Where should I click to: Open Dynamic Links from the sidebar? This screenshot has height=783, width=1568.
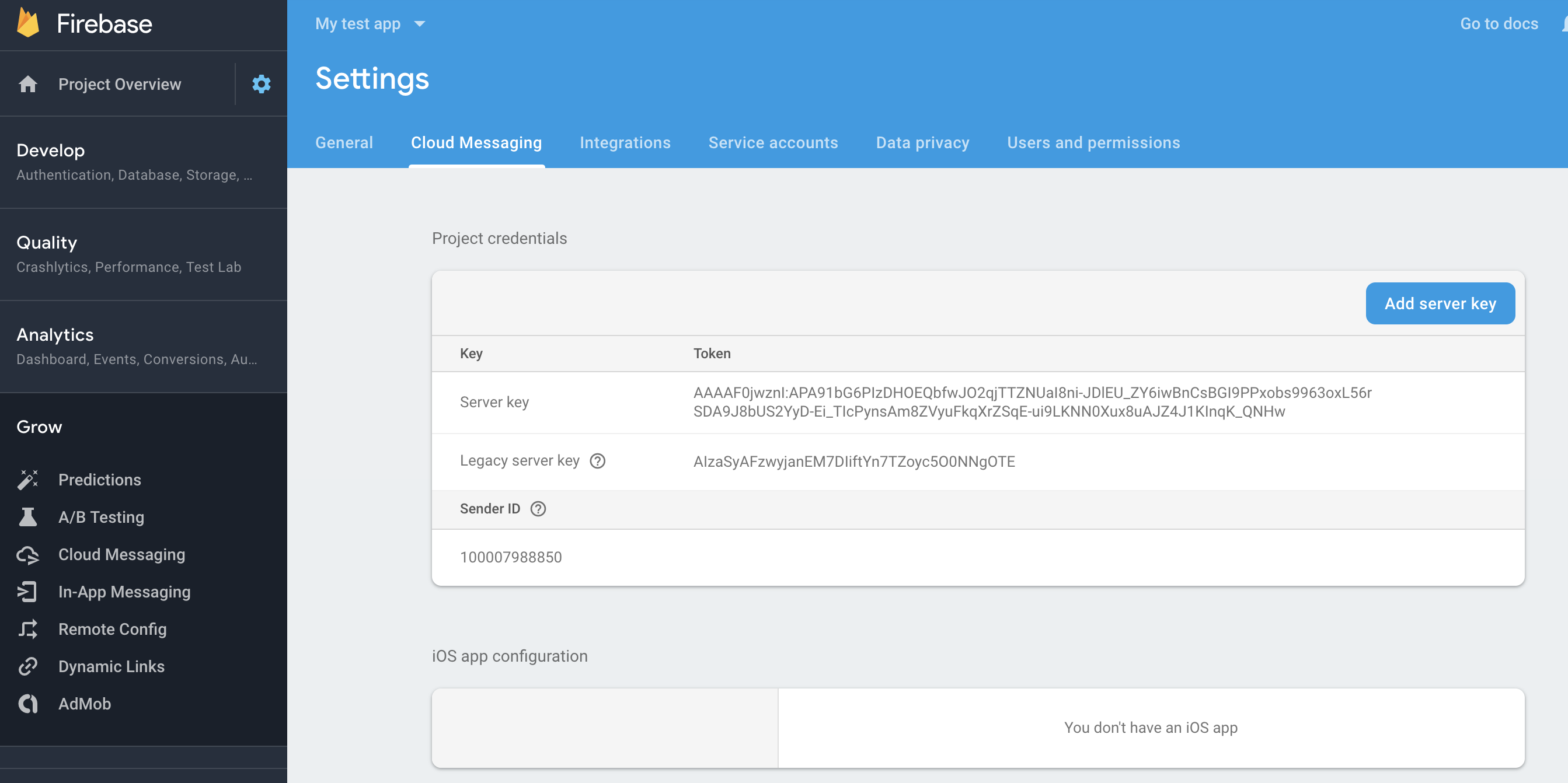click(x=111, y=667)
